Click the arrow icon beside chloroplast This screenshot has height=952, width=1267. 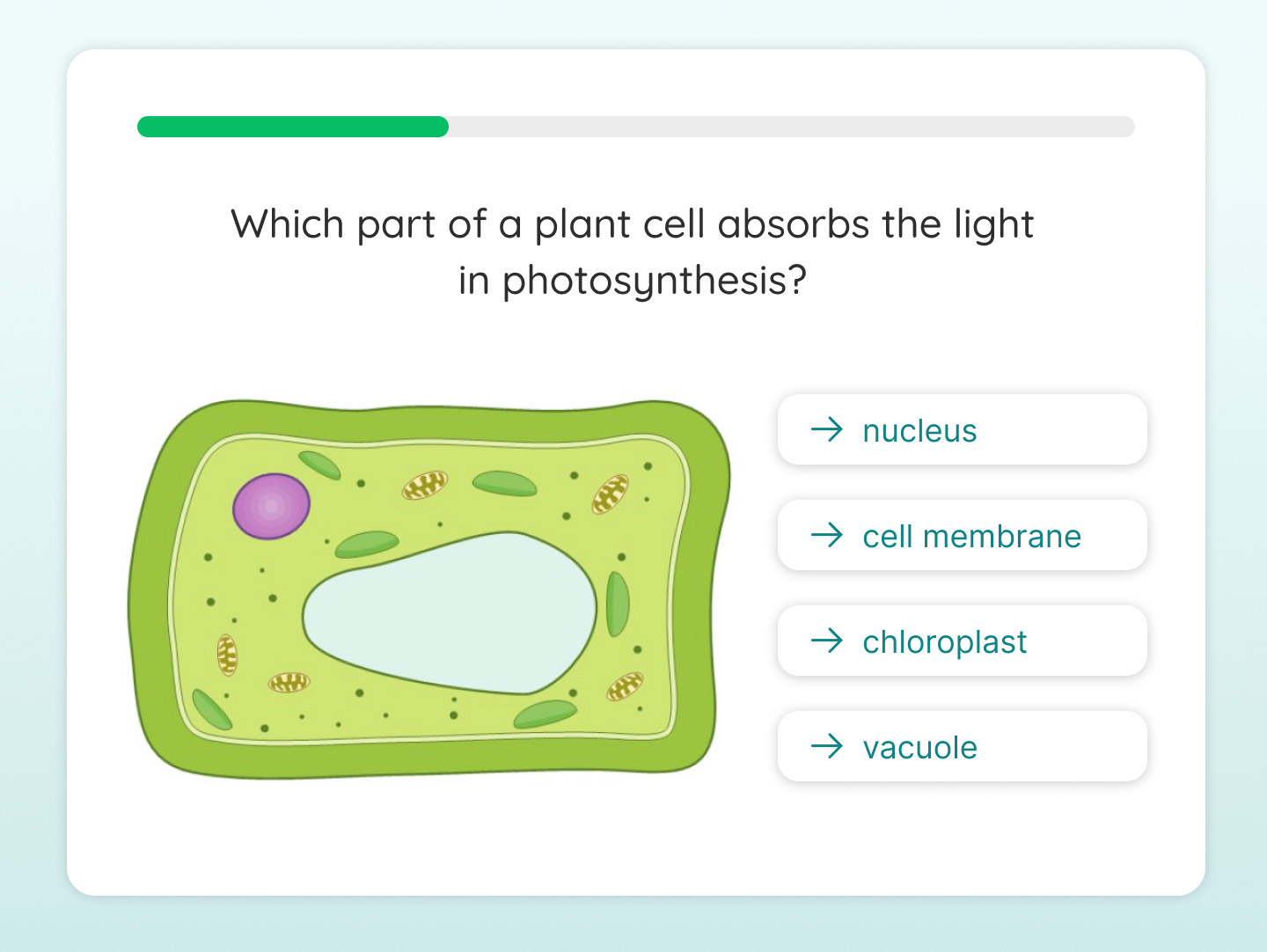coord(826,641)
